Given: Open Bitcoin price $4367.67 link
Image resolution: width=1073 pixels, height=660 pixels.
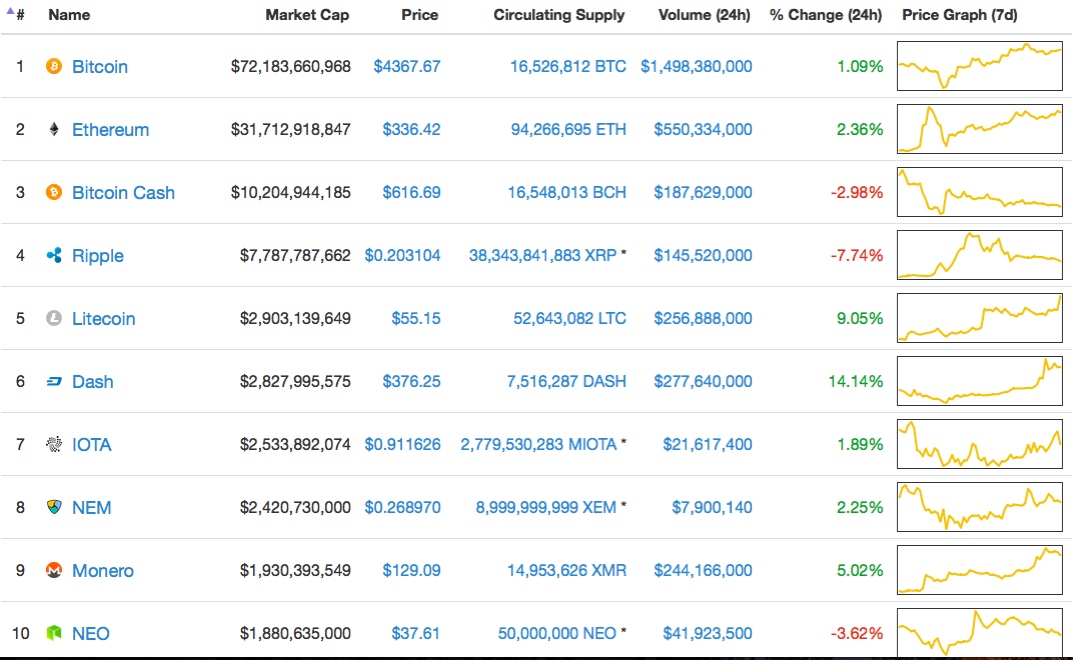Looking at the screenshot, I should 406,67.
